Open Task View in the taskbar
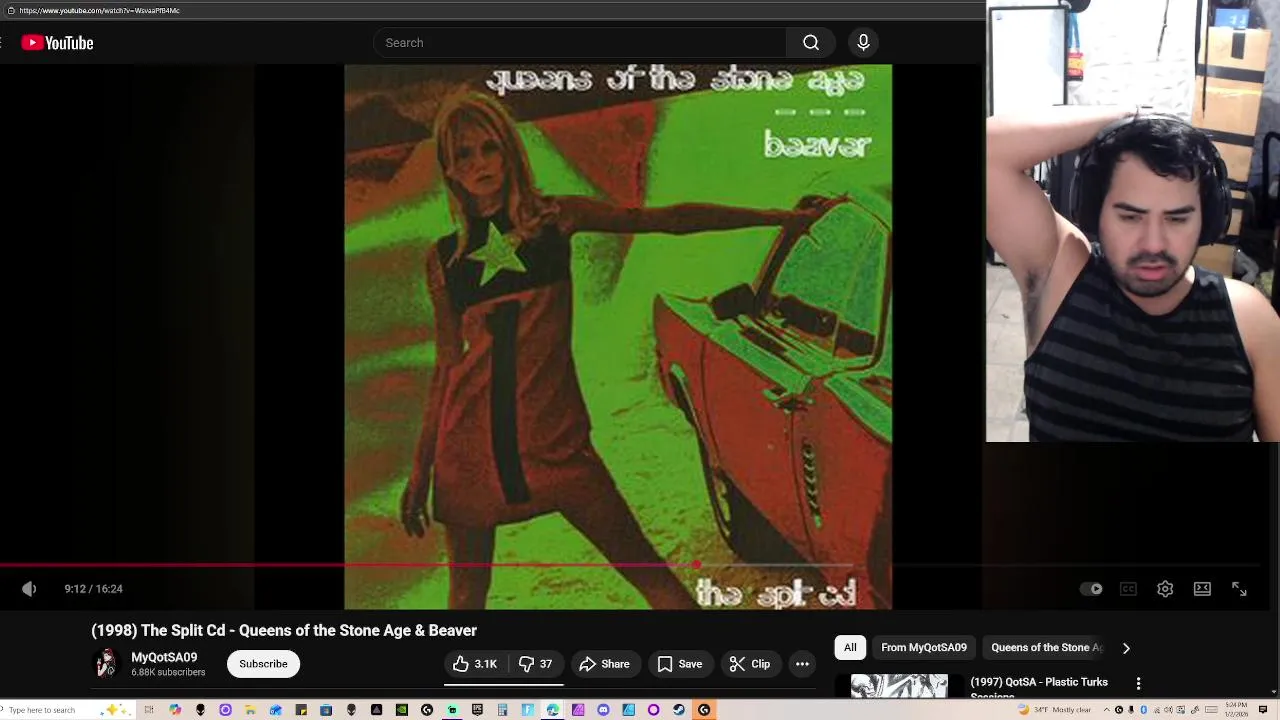 [149, 710]
